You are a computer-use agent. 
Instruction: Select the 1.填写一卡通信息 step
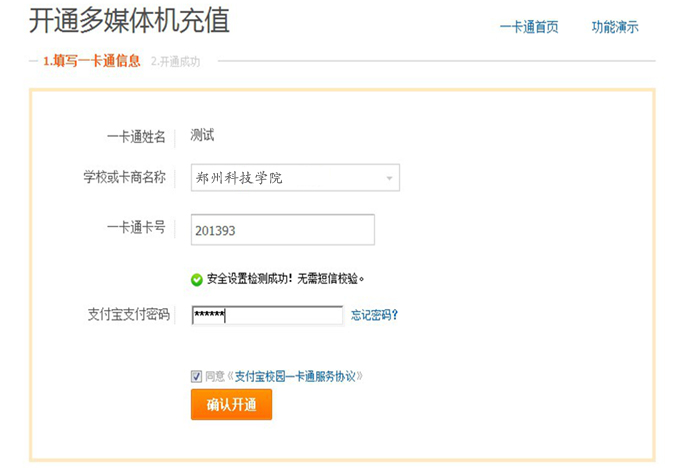click(x=91, y=61)
